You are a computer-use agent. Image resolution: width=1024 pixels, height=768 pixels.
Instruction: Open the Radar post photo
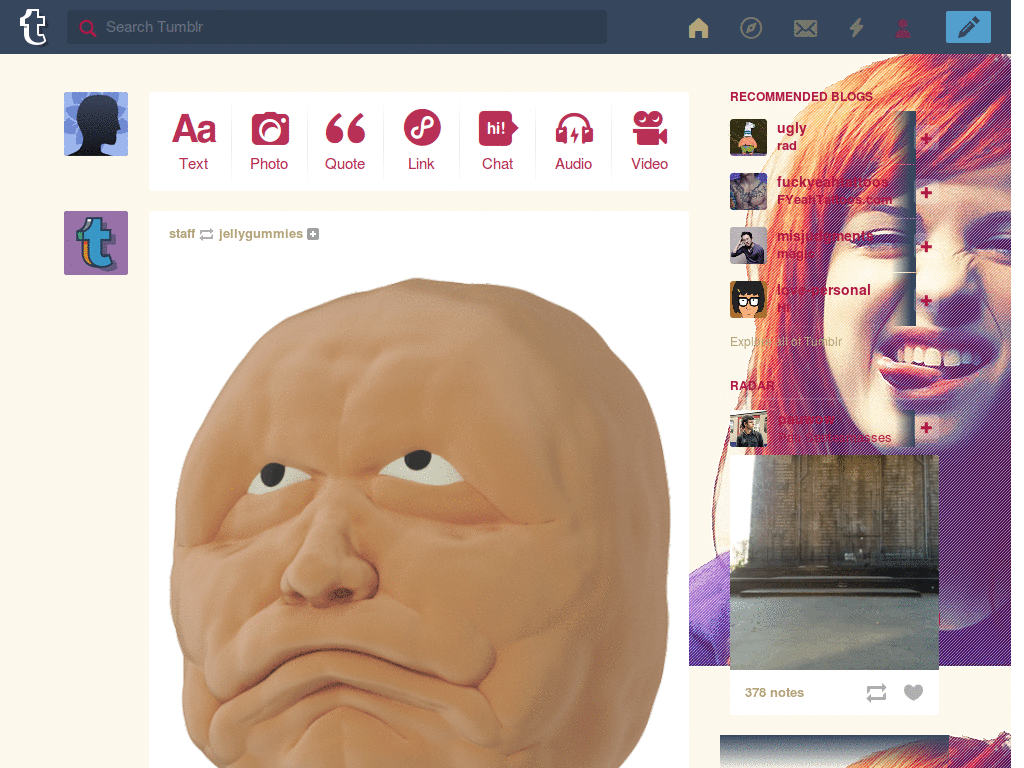[834, 562]
